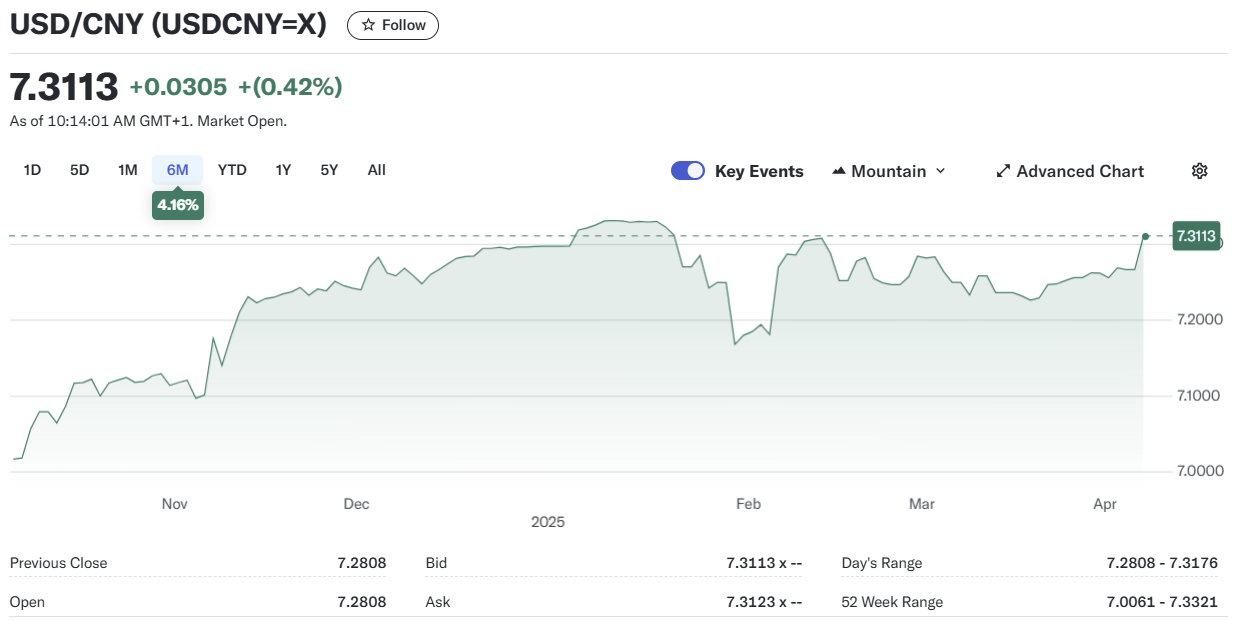
Task: Switch chart to YTD range
Action: pos(232,170)
